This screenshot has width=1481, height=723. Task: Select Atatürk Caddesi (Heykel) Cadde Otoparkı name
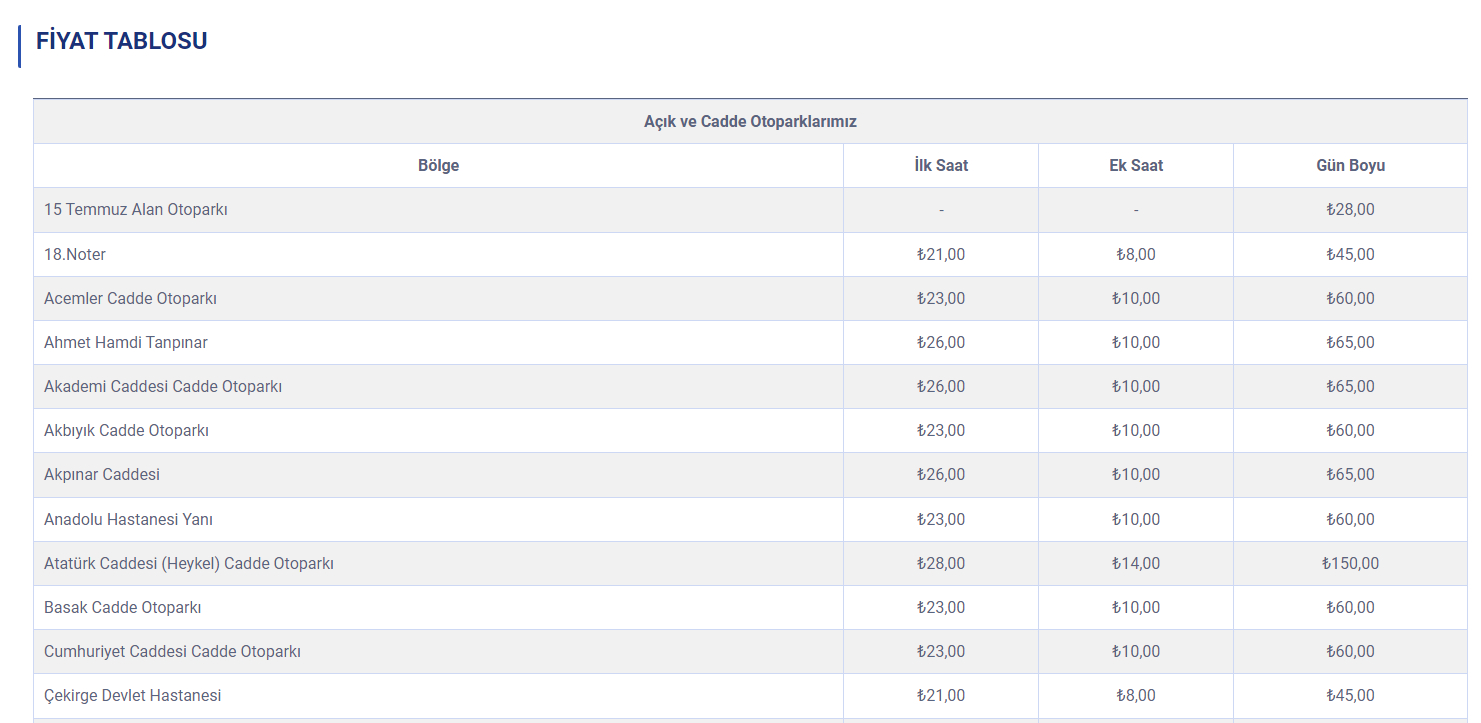pyautogui.click(x=189, y=563)
